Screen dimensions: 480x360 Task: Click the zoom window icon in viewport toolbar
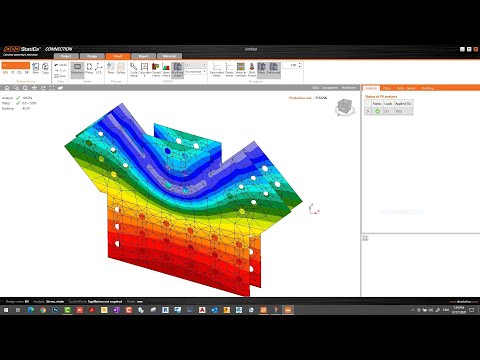tap(16, 88)
